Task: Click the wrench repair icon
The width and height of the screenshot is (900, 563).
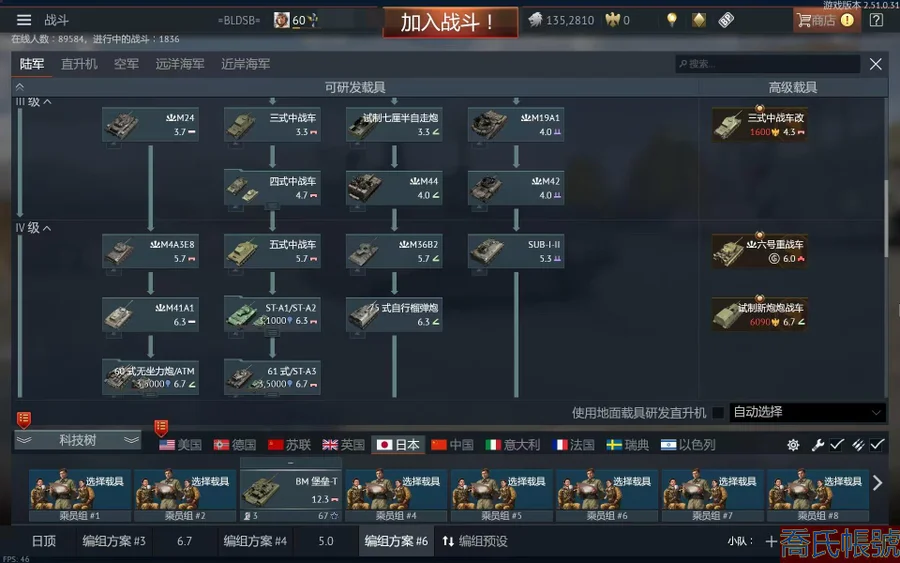Action: point(817,445)
